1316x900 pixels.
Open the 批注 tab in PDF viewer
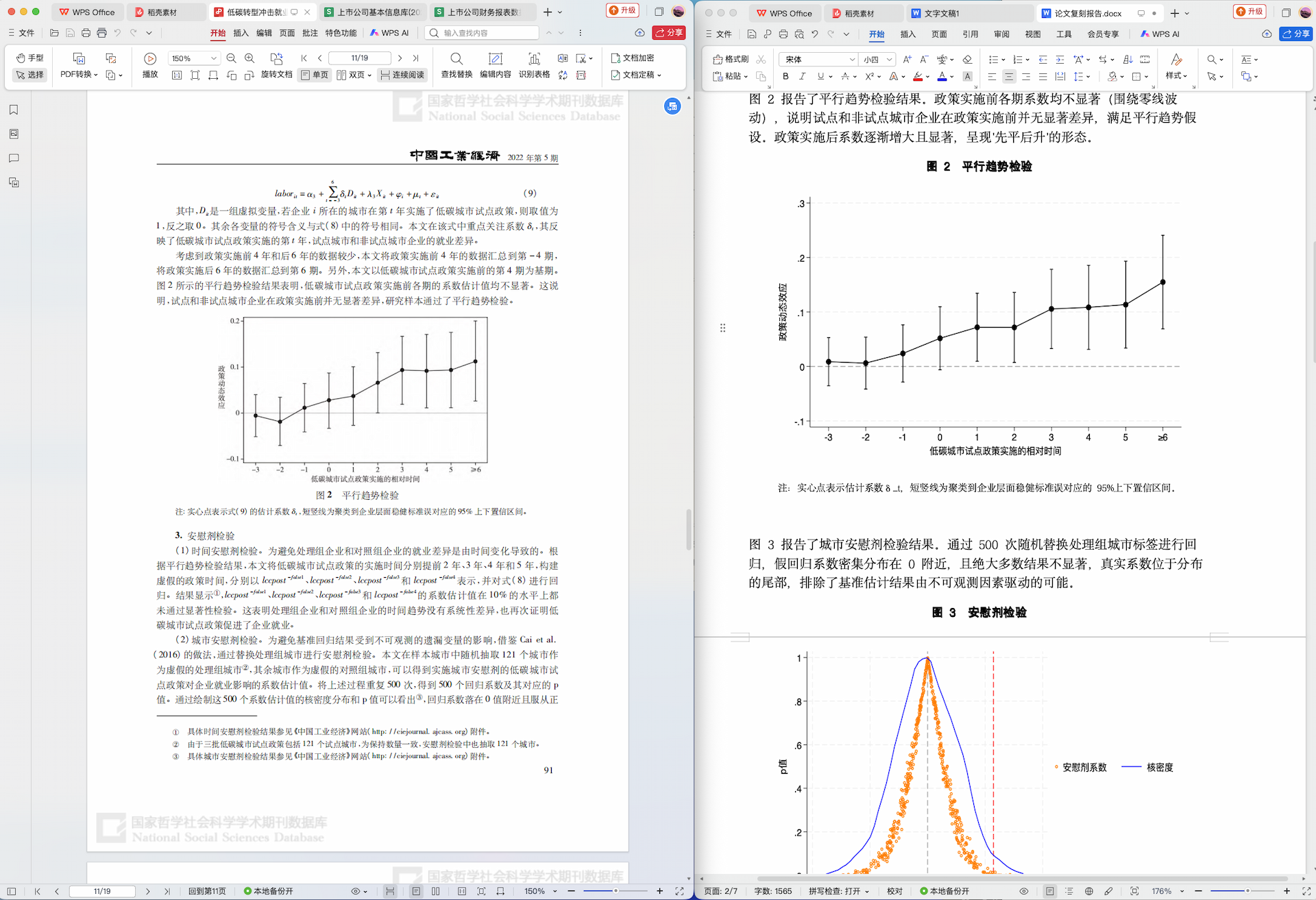point(310,33)
